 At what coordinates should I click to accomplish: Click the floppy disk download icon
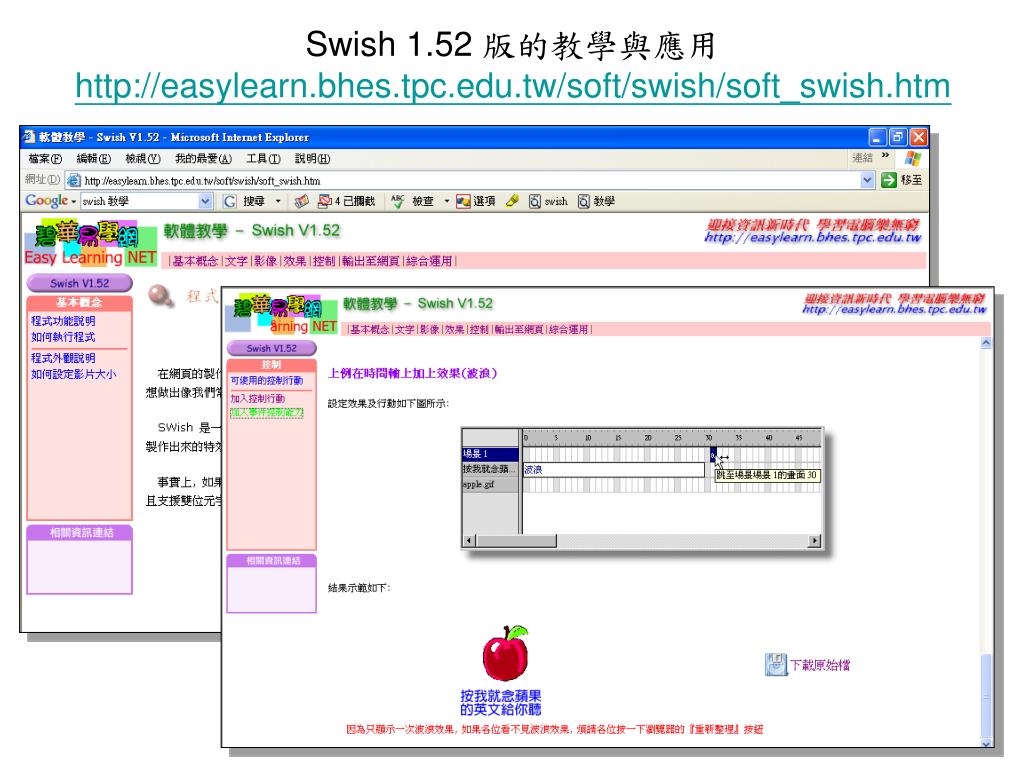point(776,665)
